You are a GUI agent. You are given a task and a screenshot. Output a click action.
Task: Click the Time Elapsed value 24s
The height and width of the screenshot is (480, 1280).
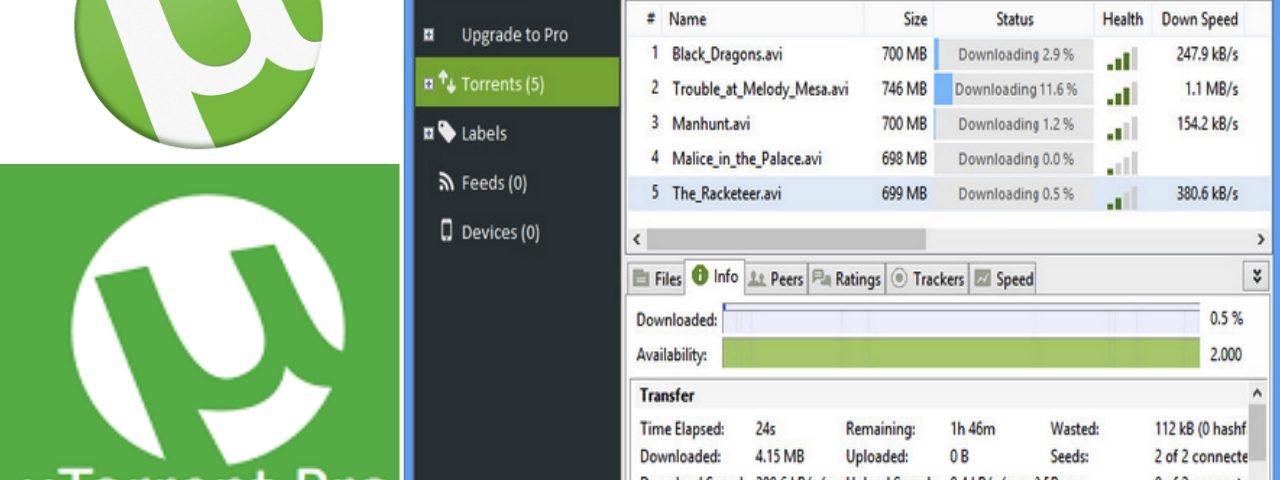tap(765, 429)
